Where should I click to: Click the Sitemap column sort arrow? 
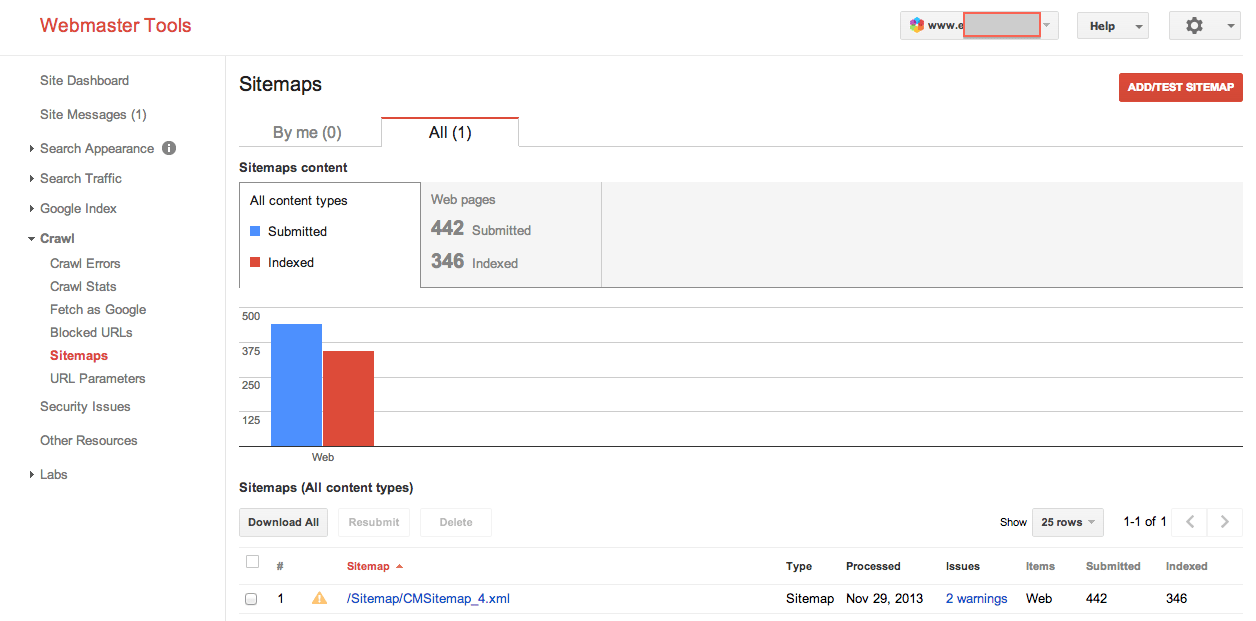click(400, 567)
